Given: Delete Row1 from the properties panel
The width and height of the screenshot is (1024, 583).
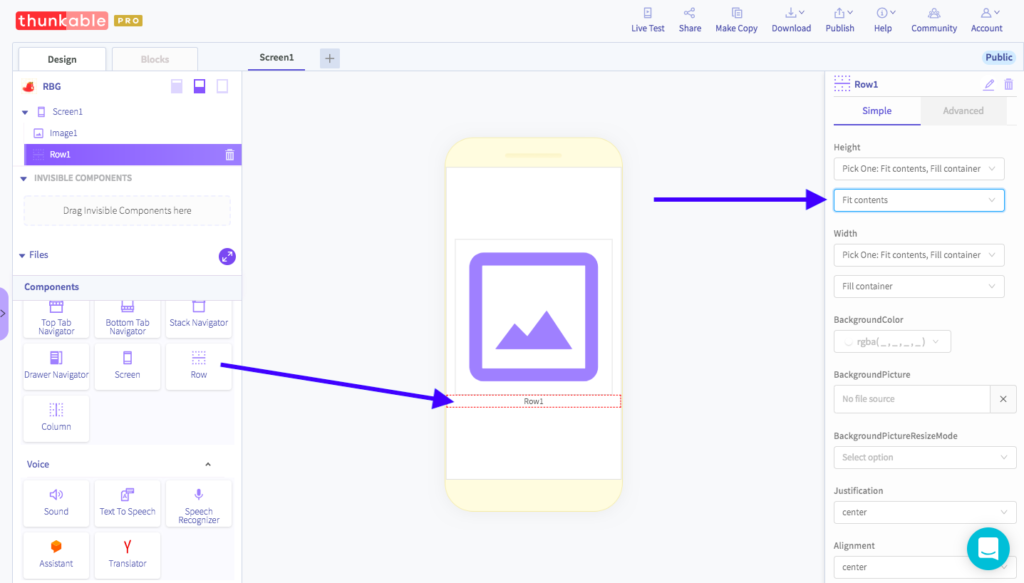Looking at the screenshot, I should 1009,85.
